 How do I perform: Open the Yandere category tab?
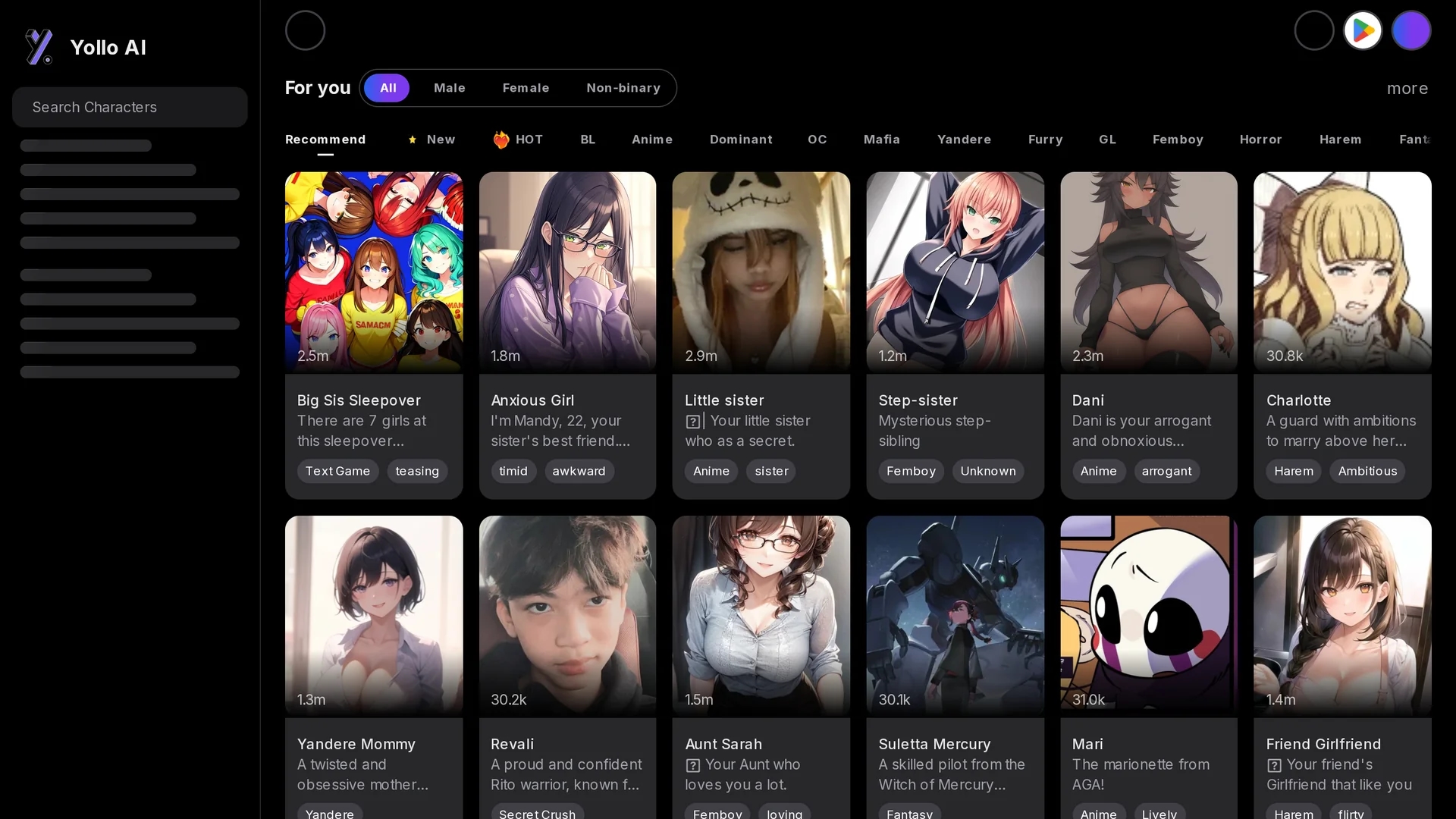point(964,140)
